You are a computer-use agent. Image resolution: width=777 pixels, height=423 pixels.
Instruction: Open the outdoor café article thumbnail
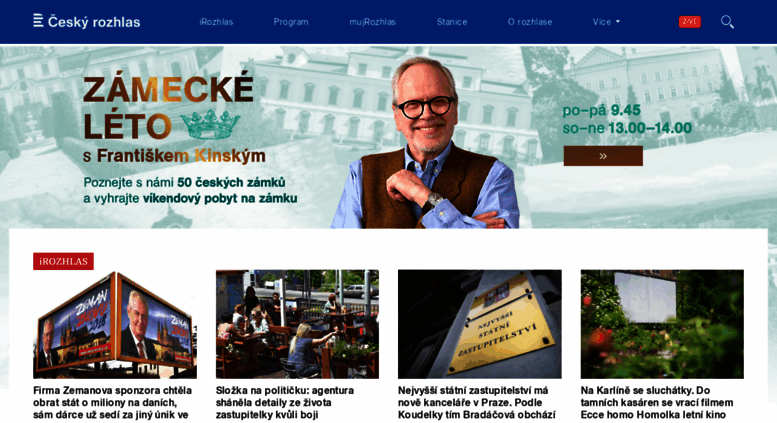point(297,324)
